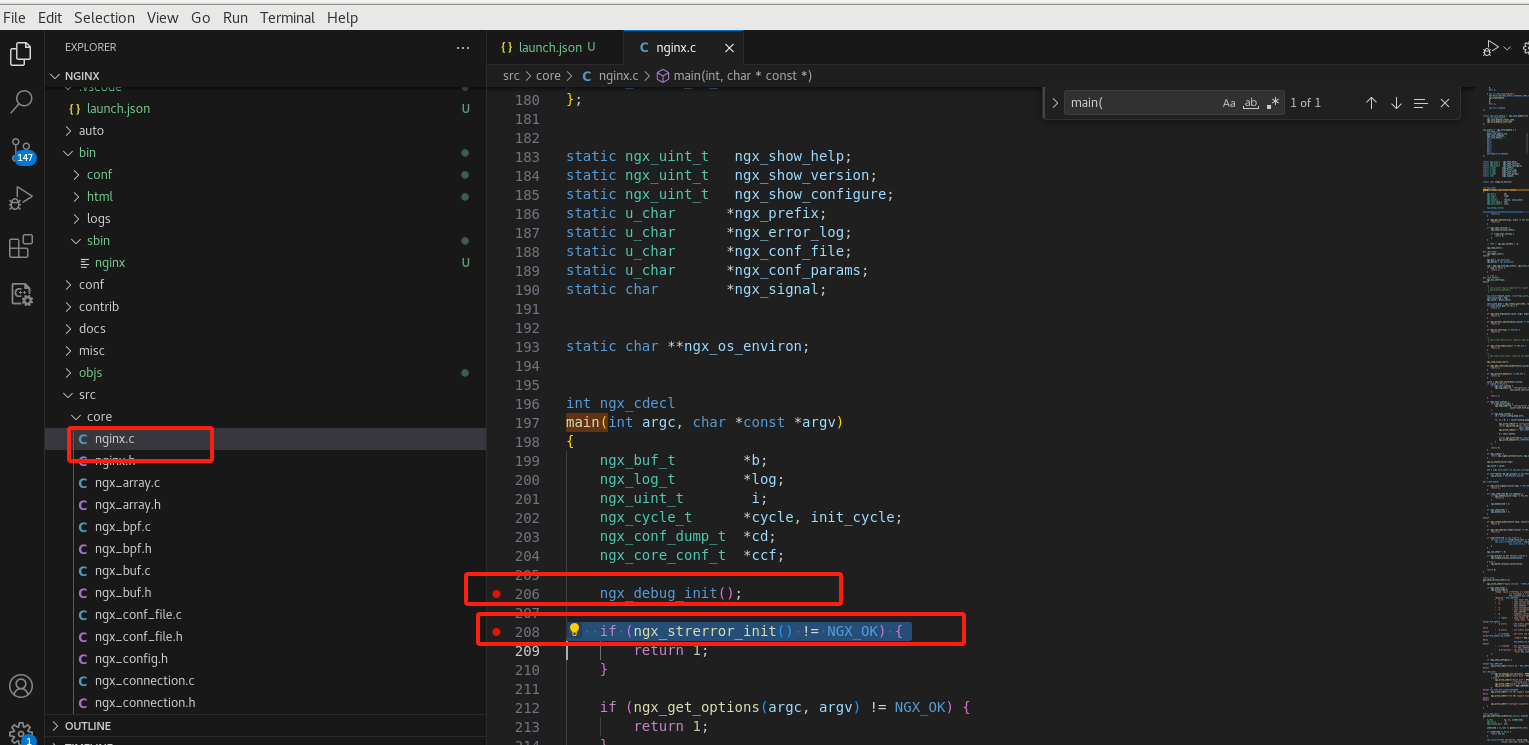Open ngx_config.h in explorer
1529x745 pixels.
coord(265,658)
